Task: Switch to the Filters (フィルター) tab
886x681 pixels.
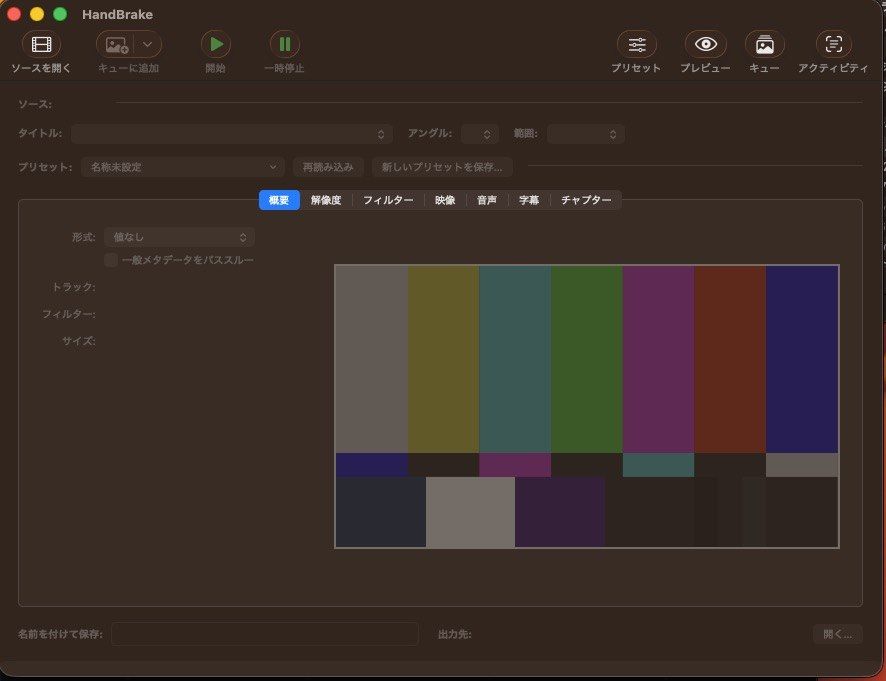Action: 388,200
